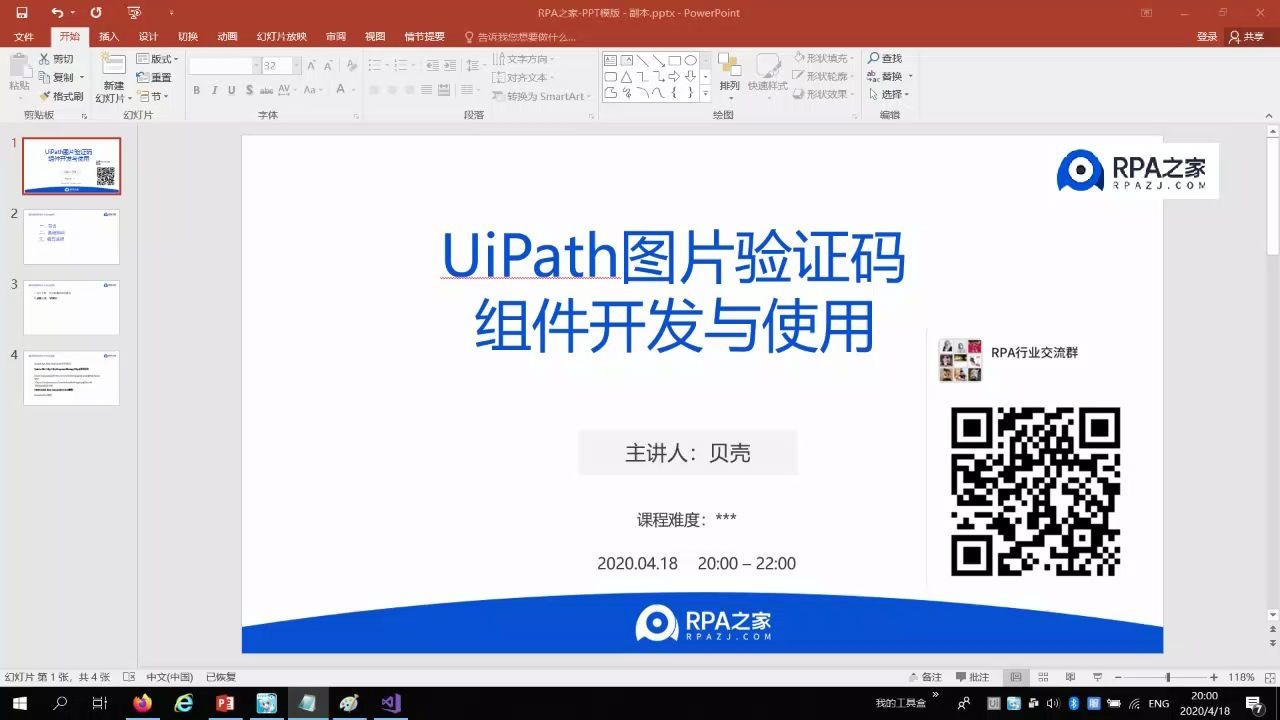Open the 形状填充 shape fill dropdown

824,58
